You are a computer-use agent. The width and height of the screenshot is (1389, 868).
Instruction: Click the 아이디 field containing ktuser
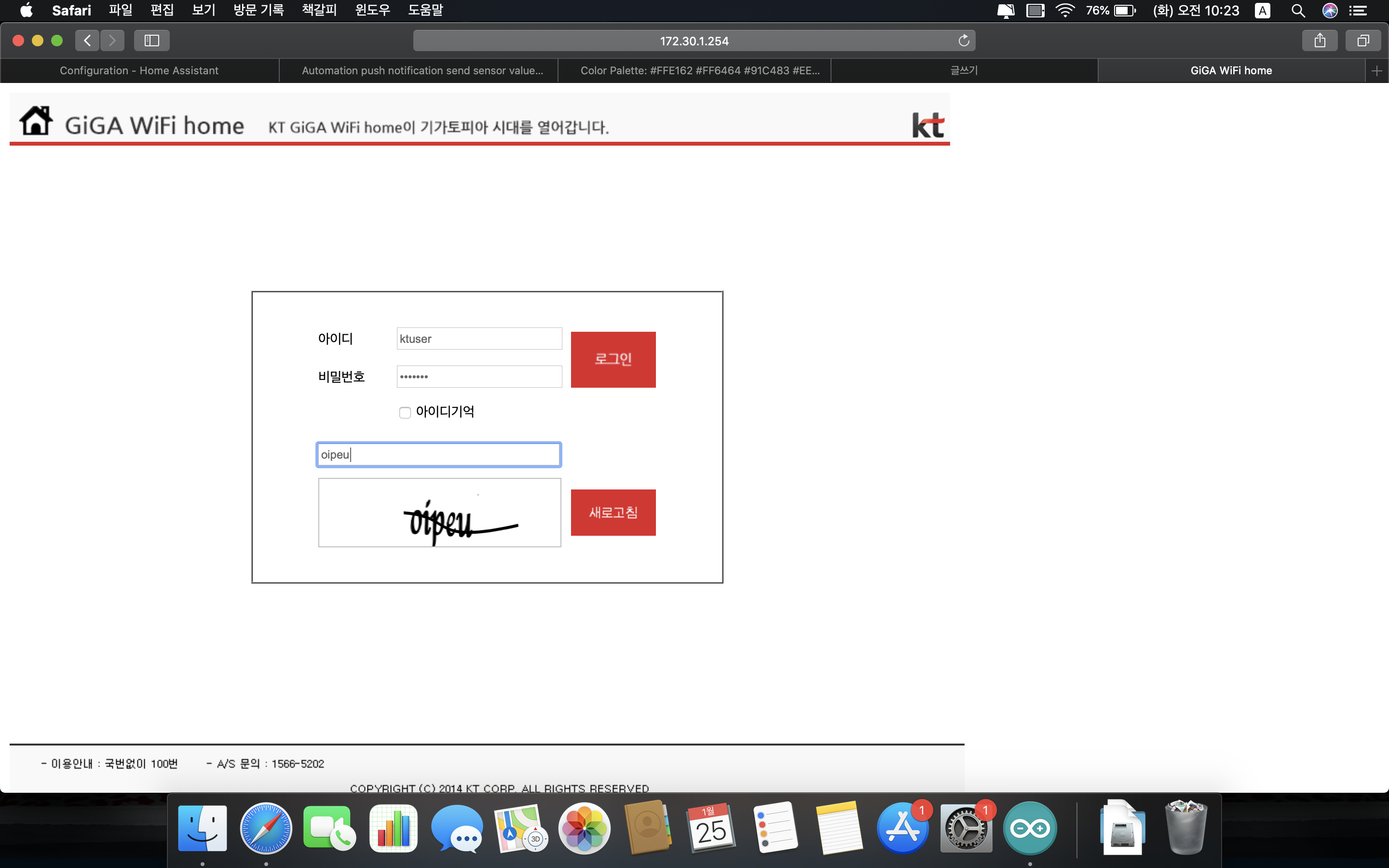(479, 339)
